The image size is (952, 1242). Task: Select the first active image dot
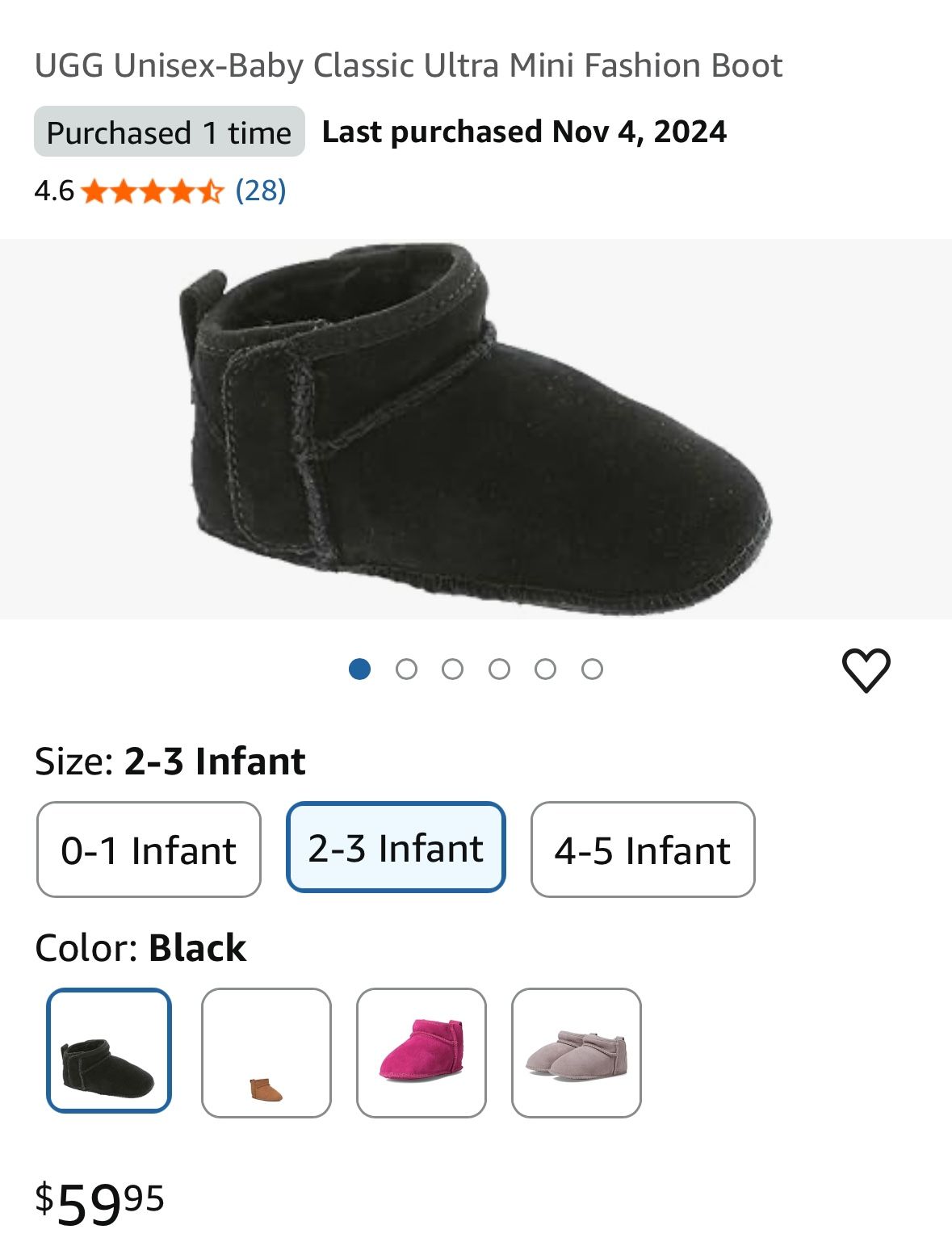359,669
